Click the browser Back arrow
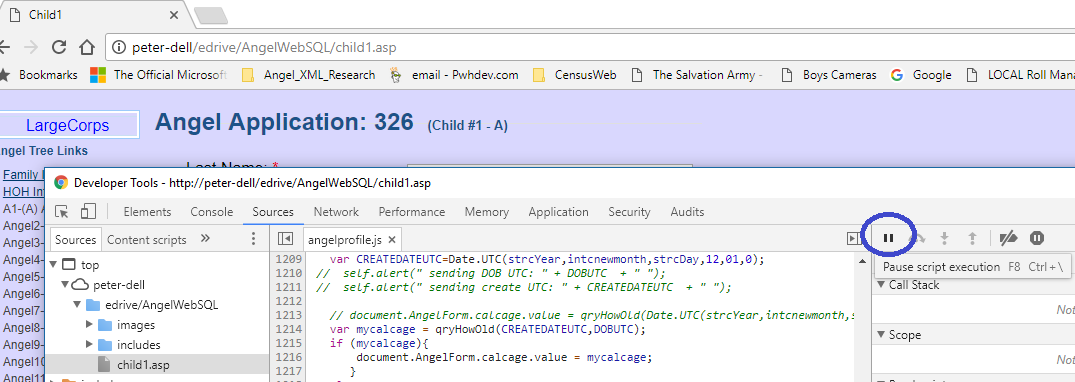Viewport: 1075px width, 382px height. click(4, 47)
